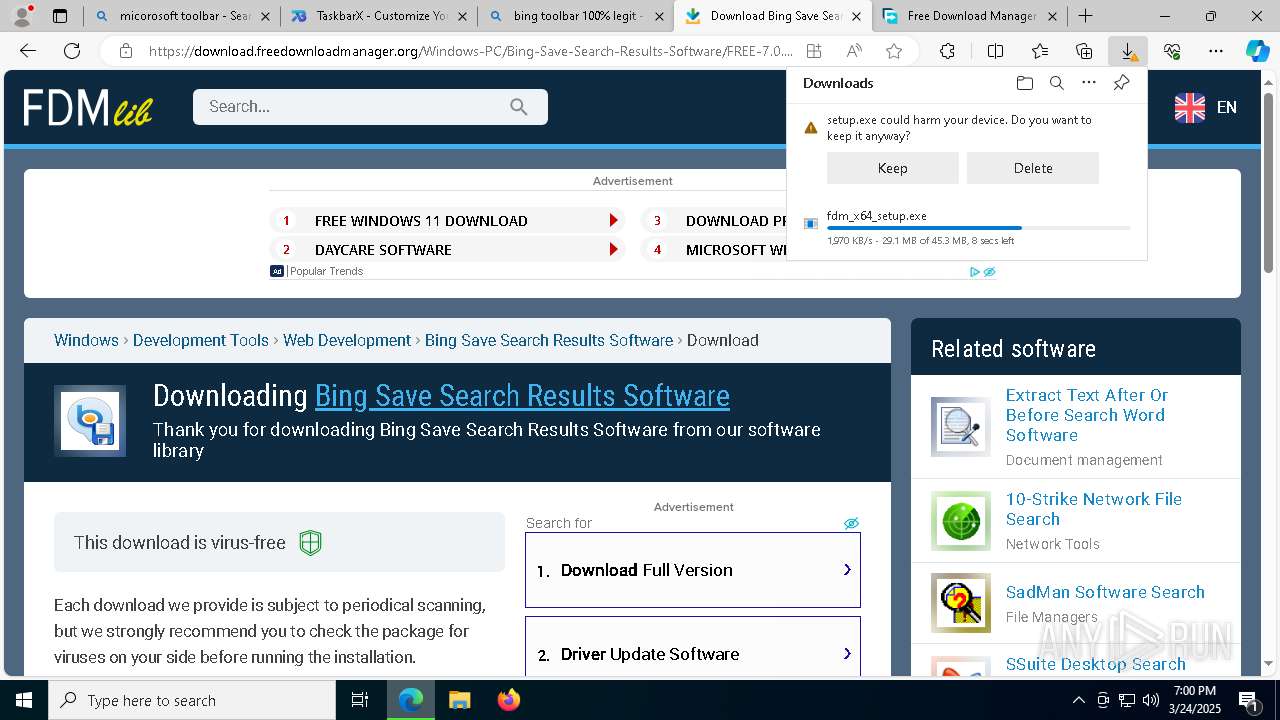Open More options in Downloads panel

coord(1089,83)
